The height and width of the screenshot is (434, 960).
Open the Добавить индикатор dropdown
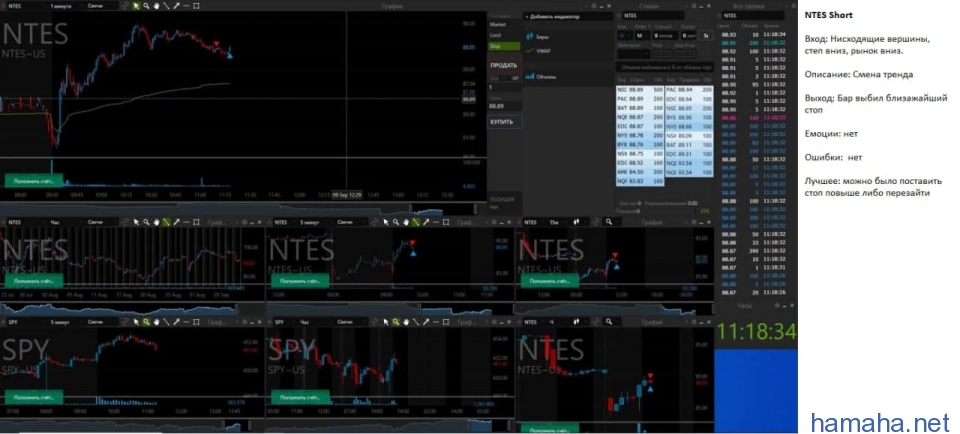tap(568, 17)
